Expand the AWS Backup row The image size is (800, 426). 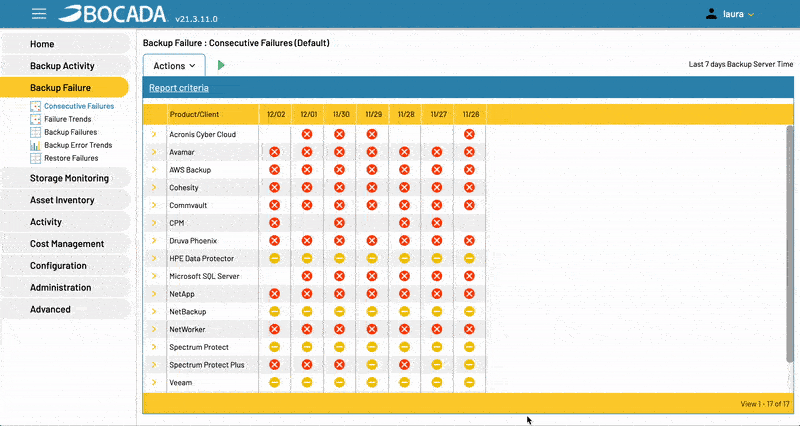tap(154, 170)
